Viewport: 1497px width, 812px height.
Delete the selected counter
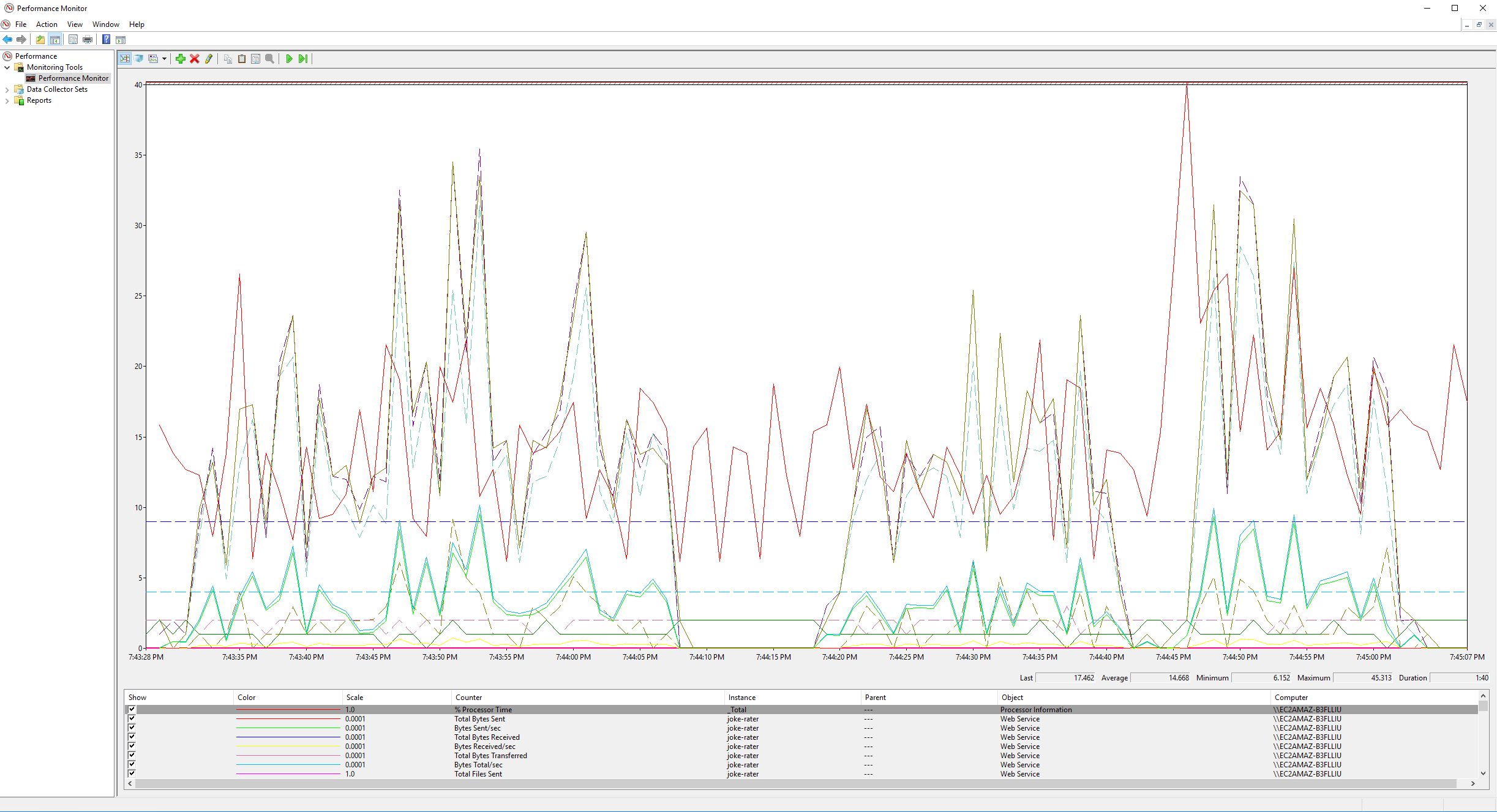[x=195, y=59]
